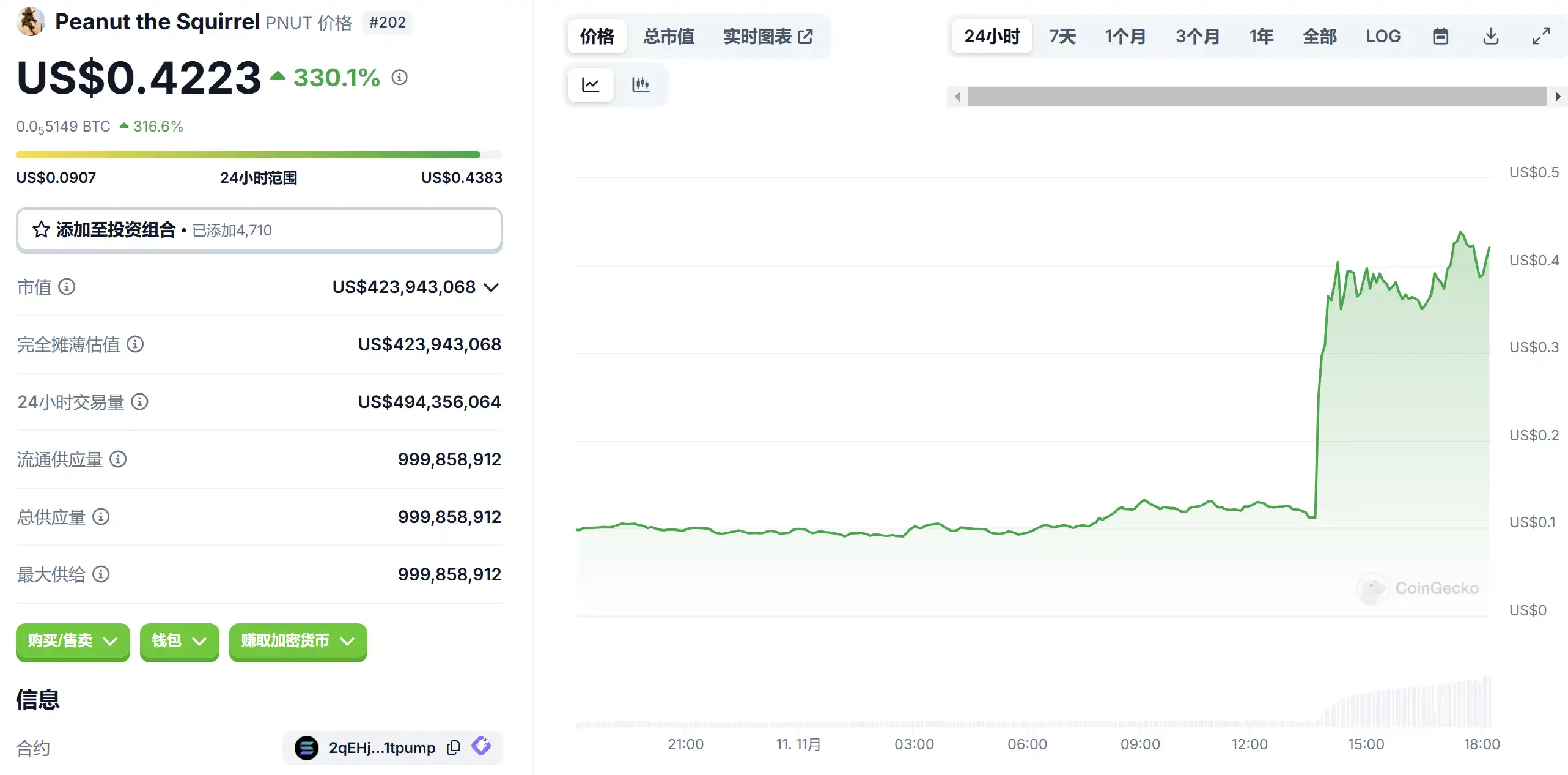Select the 1个月 time range

[1125, 37]
